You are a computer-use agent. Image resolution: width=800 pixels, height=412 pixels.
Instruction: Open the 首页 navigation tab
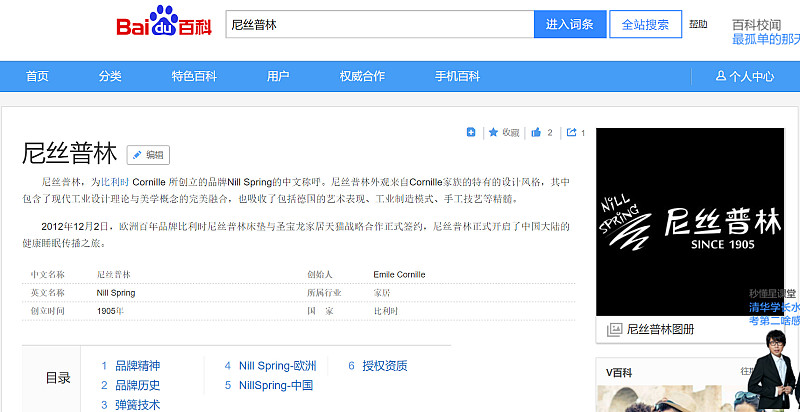(x=37, y=76)
